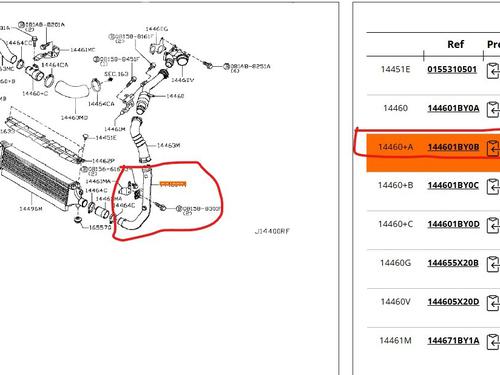Open part number link 144671BY1A
Viewport: 500px width, 375px height.
tap(453, 341)
